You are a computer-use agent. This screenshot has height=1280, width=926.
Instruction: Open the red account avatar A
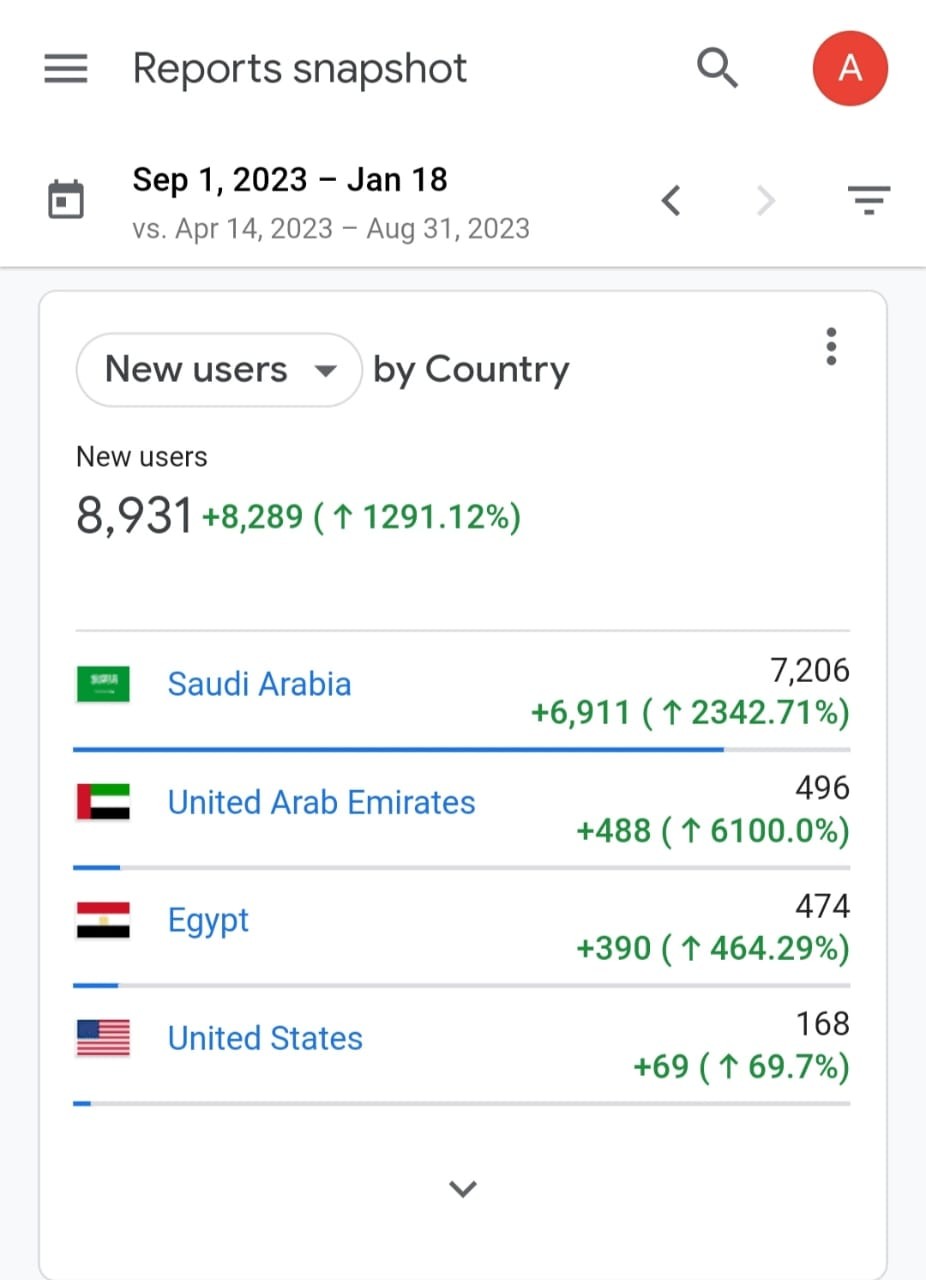850,68
